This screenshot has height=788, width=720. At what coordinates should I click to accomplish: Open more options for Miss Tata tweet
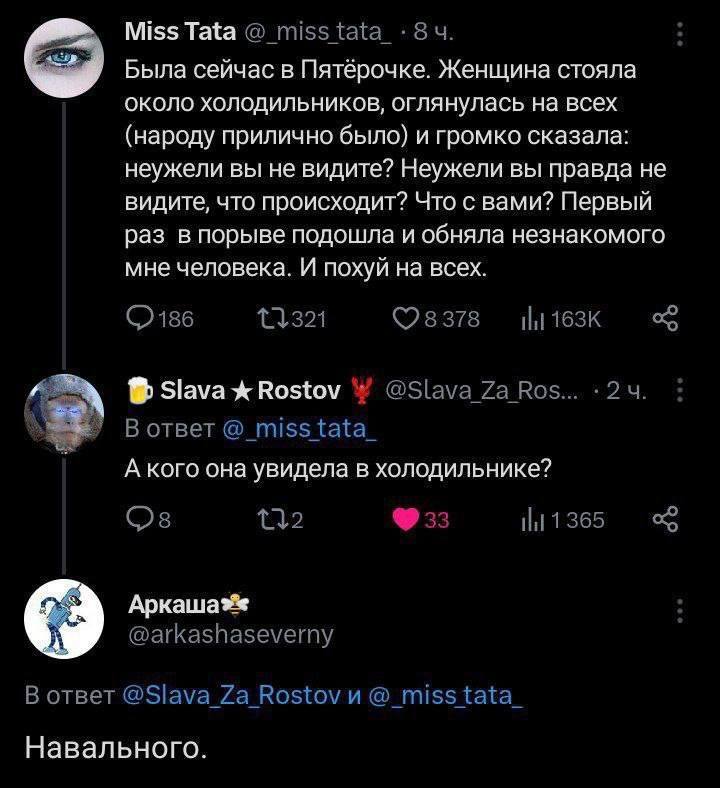pyautogui.click(x=681, y=36)
